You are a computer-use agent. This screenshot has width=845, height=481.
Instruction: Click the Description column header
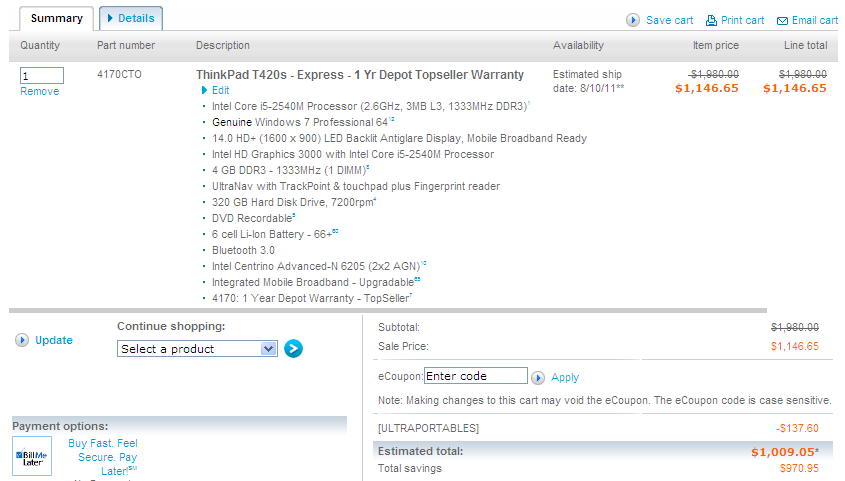coord(223,46)
